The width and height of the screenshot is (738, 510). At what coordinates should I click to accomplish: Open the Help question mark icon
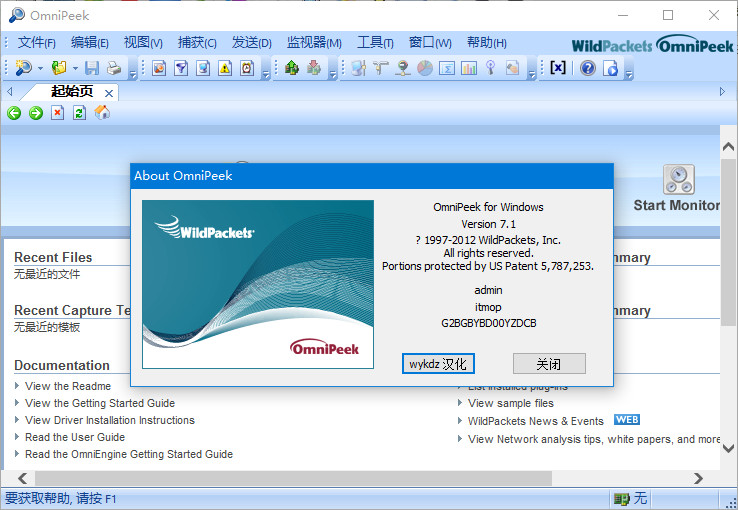tap(587, 68)
